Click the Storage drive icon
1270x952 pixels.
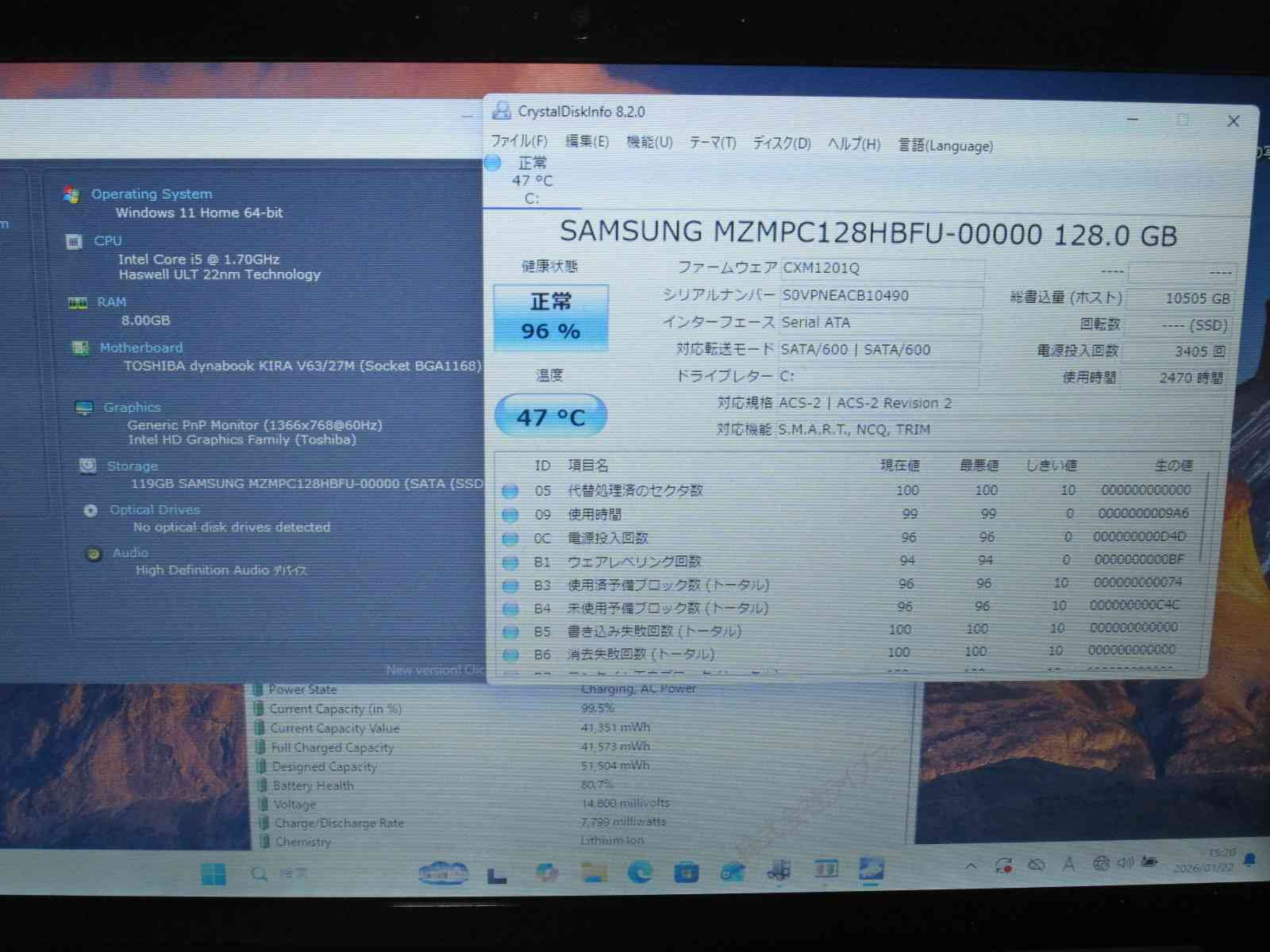(x=88, y=466)
